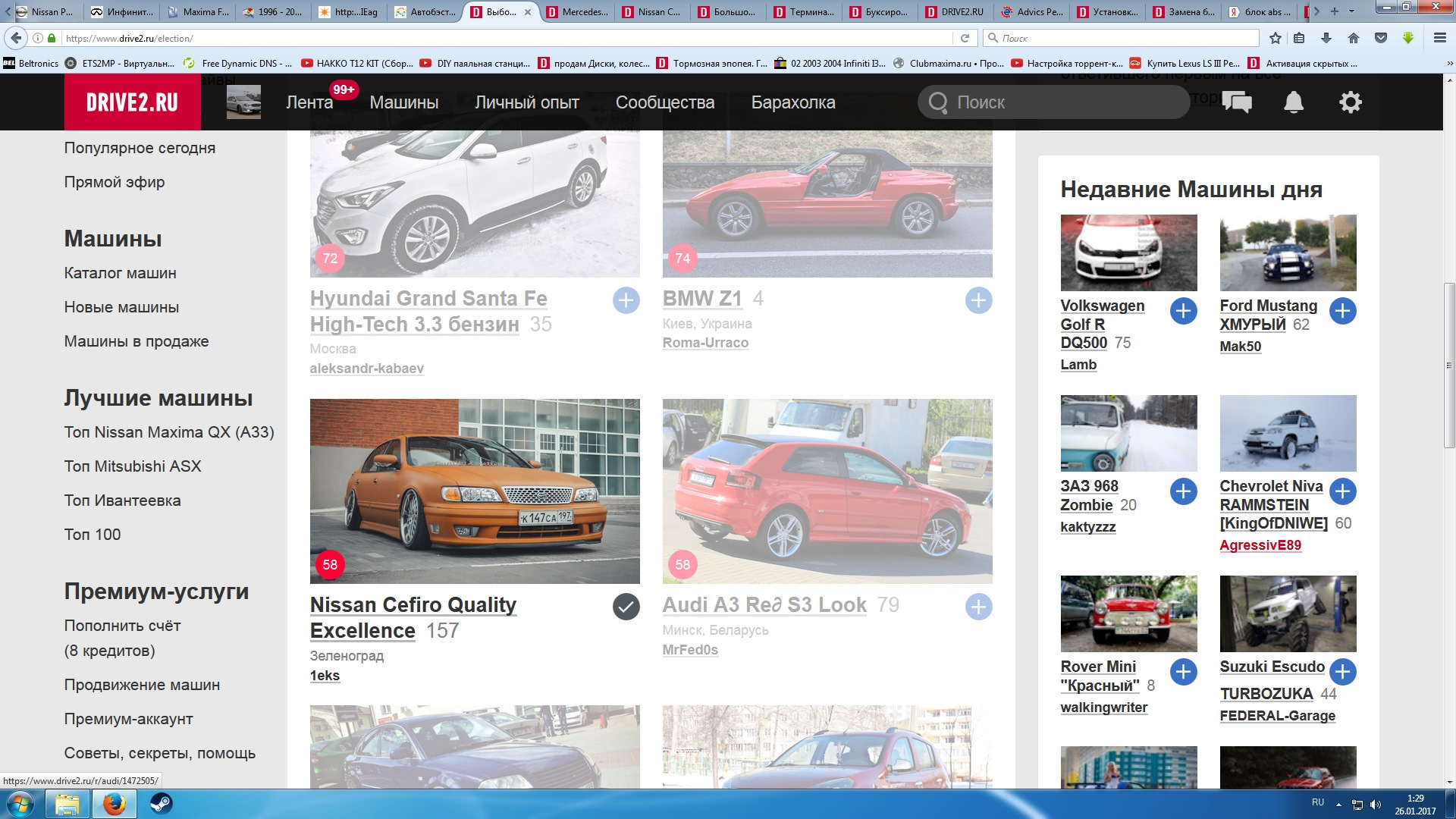Open user MrFed0s profile

[690, 650]
